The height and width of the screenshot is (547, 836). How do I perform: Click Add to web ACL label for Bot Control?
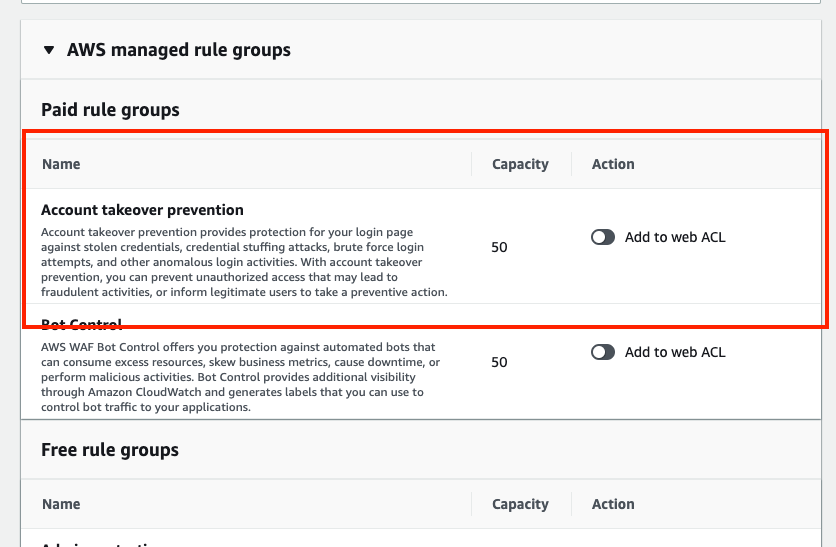click(675, 352)
